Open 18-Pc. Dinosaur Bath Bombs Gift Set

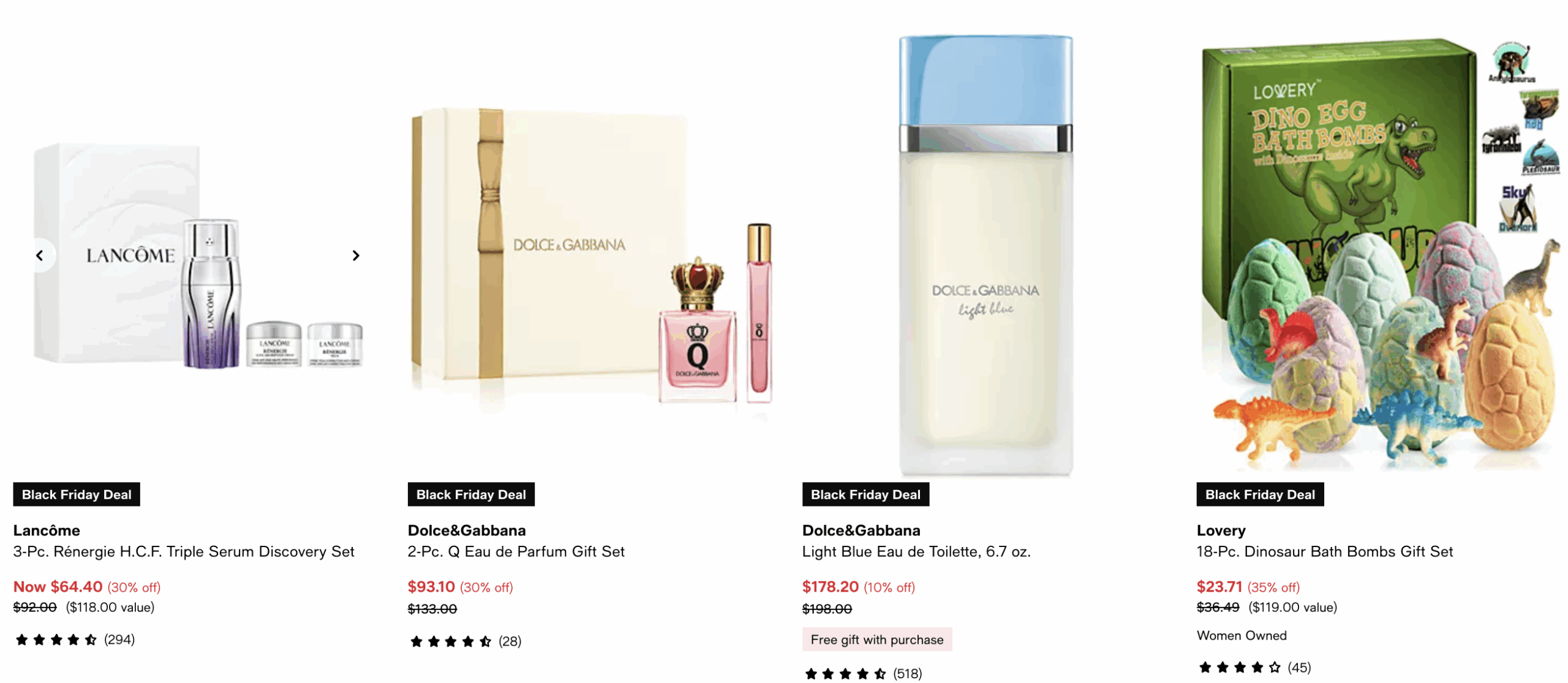[x=1324, y=551]
